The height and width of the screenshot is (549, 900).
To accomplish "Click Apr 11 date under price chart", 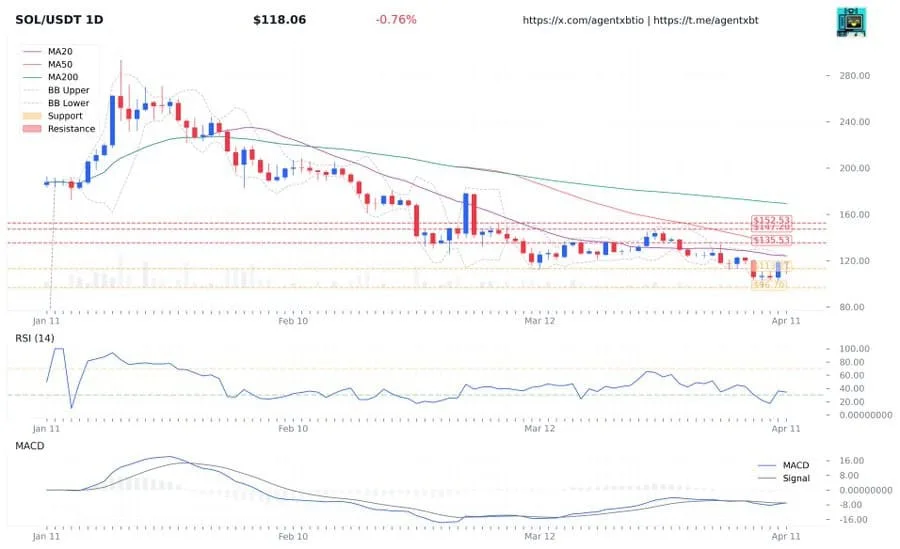I will [786, 321].
